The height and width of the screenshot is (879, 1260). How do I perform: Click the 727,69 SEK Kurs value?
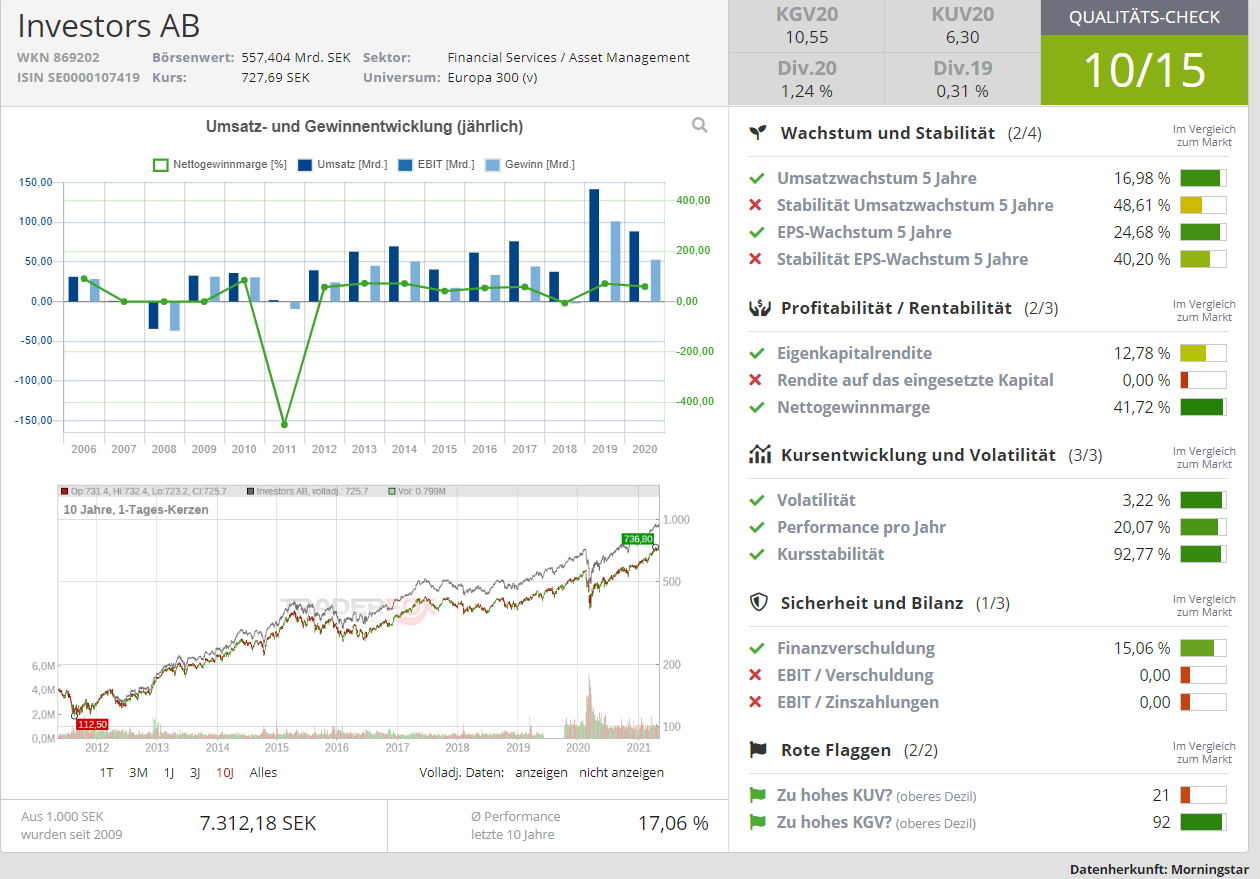coord(276,77)
